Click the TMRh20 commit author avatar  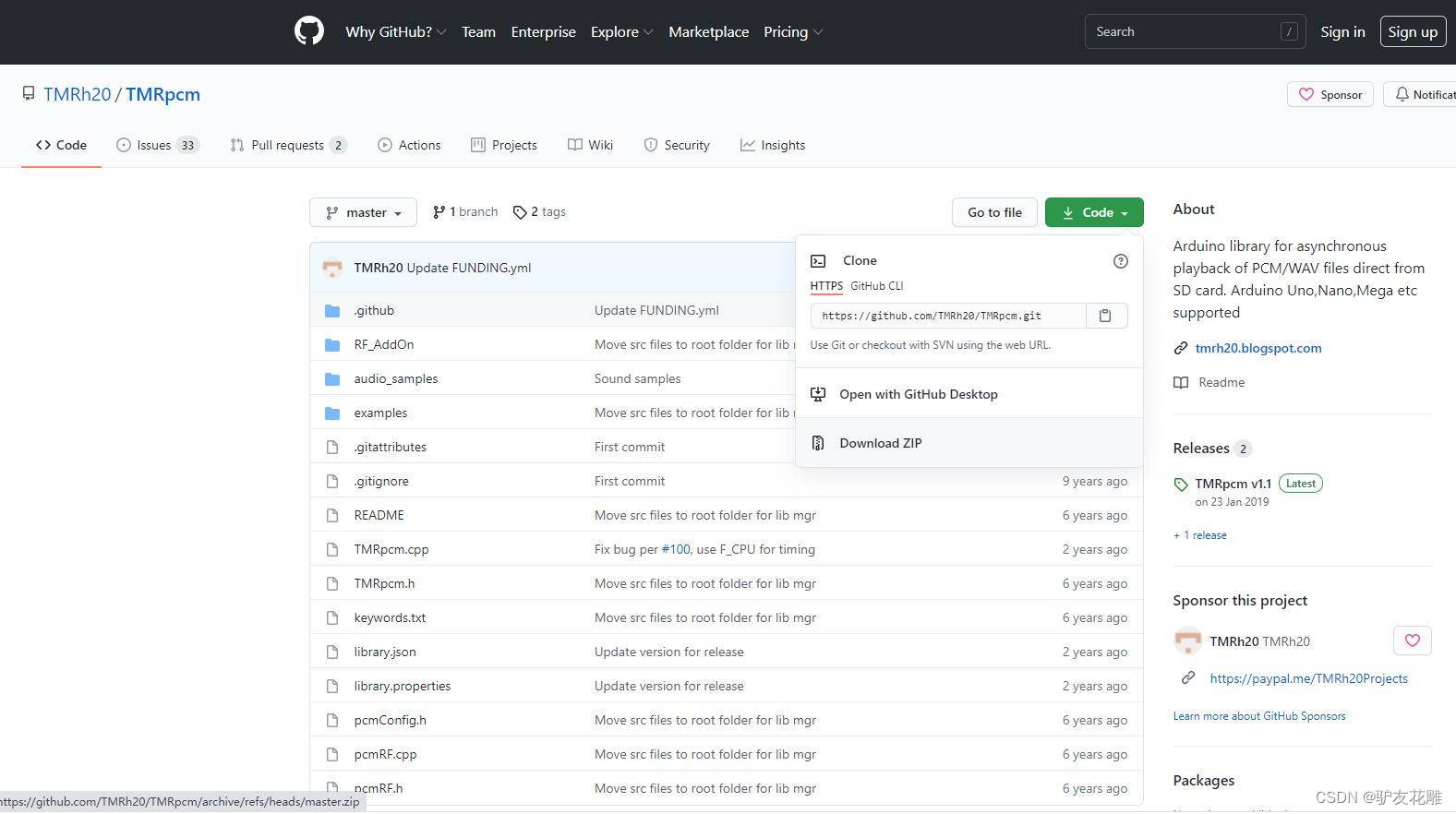pos(332,269)
